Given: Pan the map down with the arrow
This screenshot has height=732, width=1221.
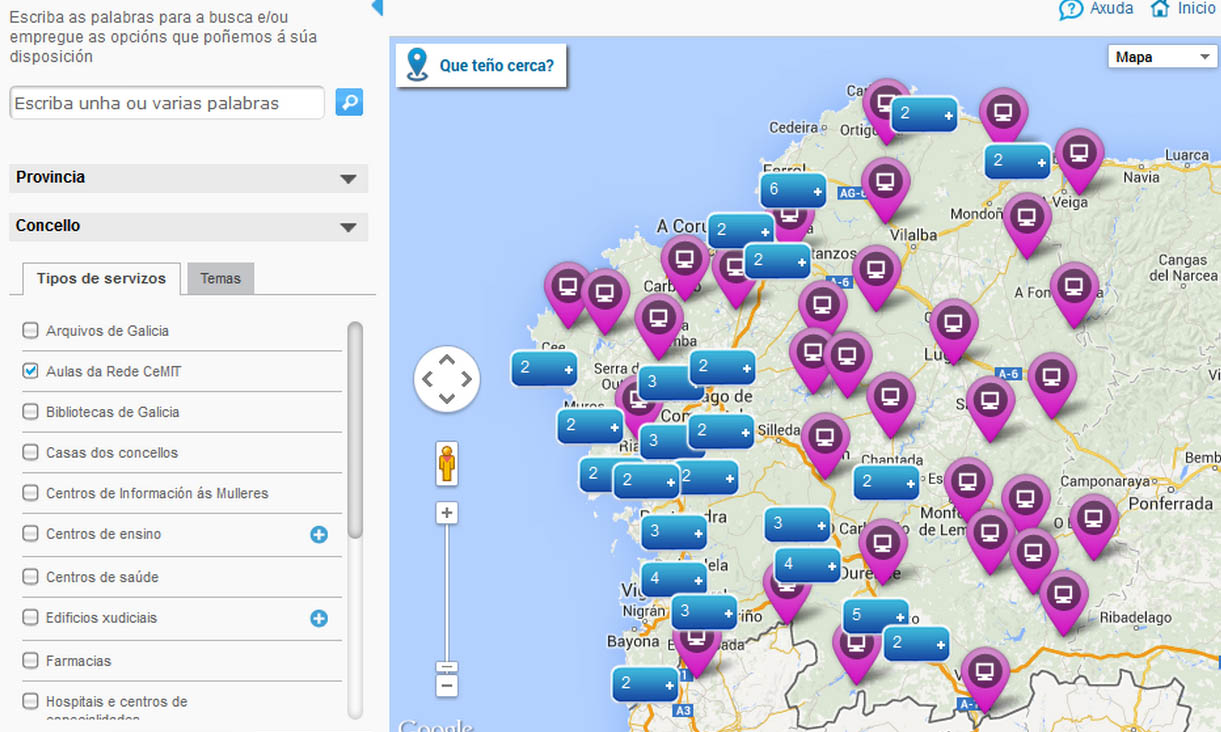Looking at the screenshot, I should (447, 399).
